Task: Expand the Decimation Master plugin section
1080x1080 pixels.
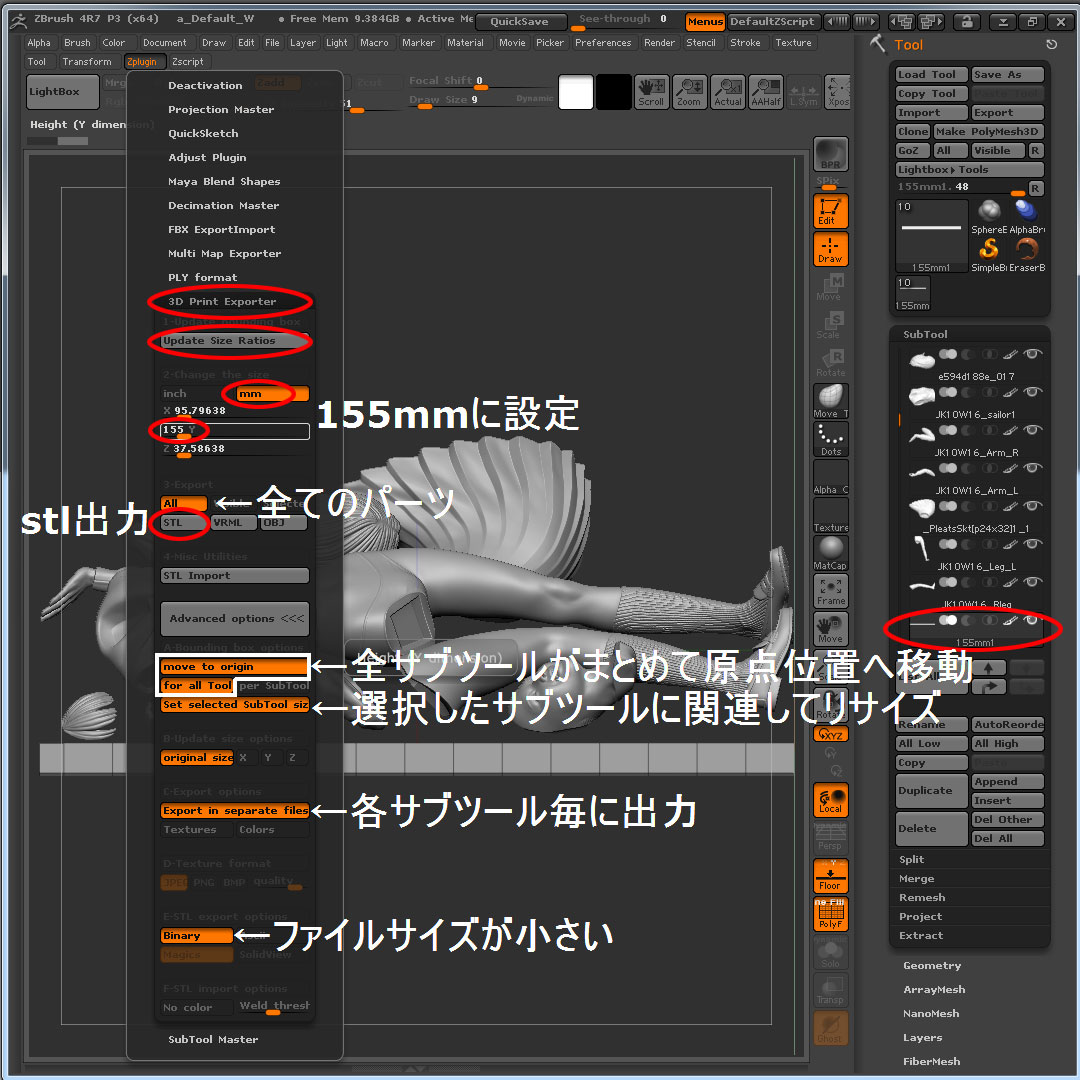Action: tap(223, 205)
